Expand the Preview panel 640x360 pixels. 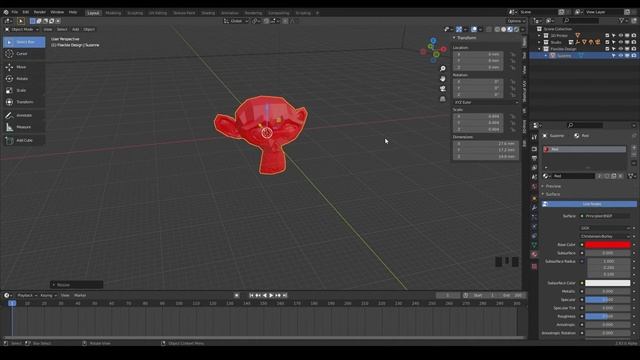(x=553, y=186)
